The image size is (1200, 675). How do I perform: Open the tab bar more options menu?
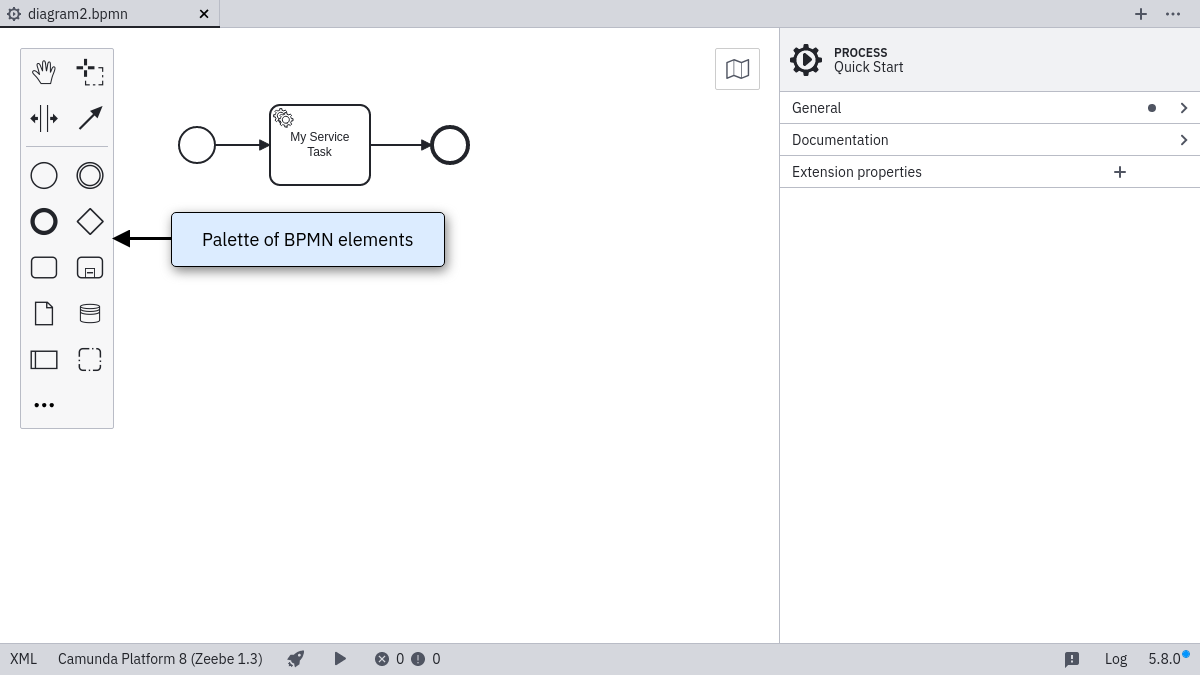pyautogui.click(x=1173, y=14)
